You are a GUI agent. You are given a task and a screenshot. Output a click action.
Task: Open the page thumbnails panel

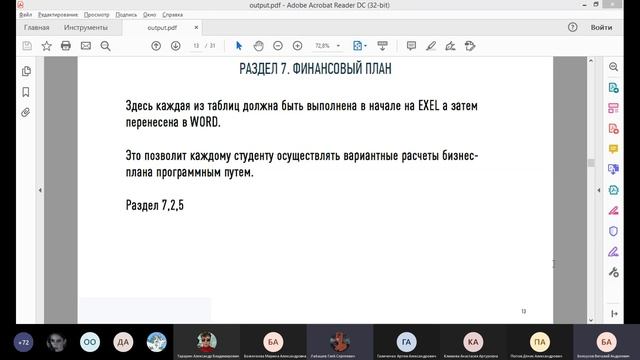click(x=26, y=71)
